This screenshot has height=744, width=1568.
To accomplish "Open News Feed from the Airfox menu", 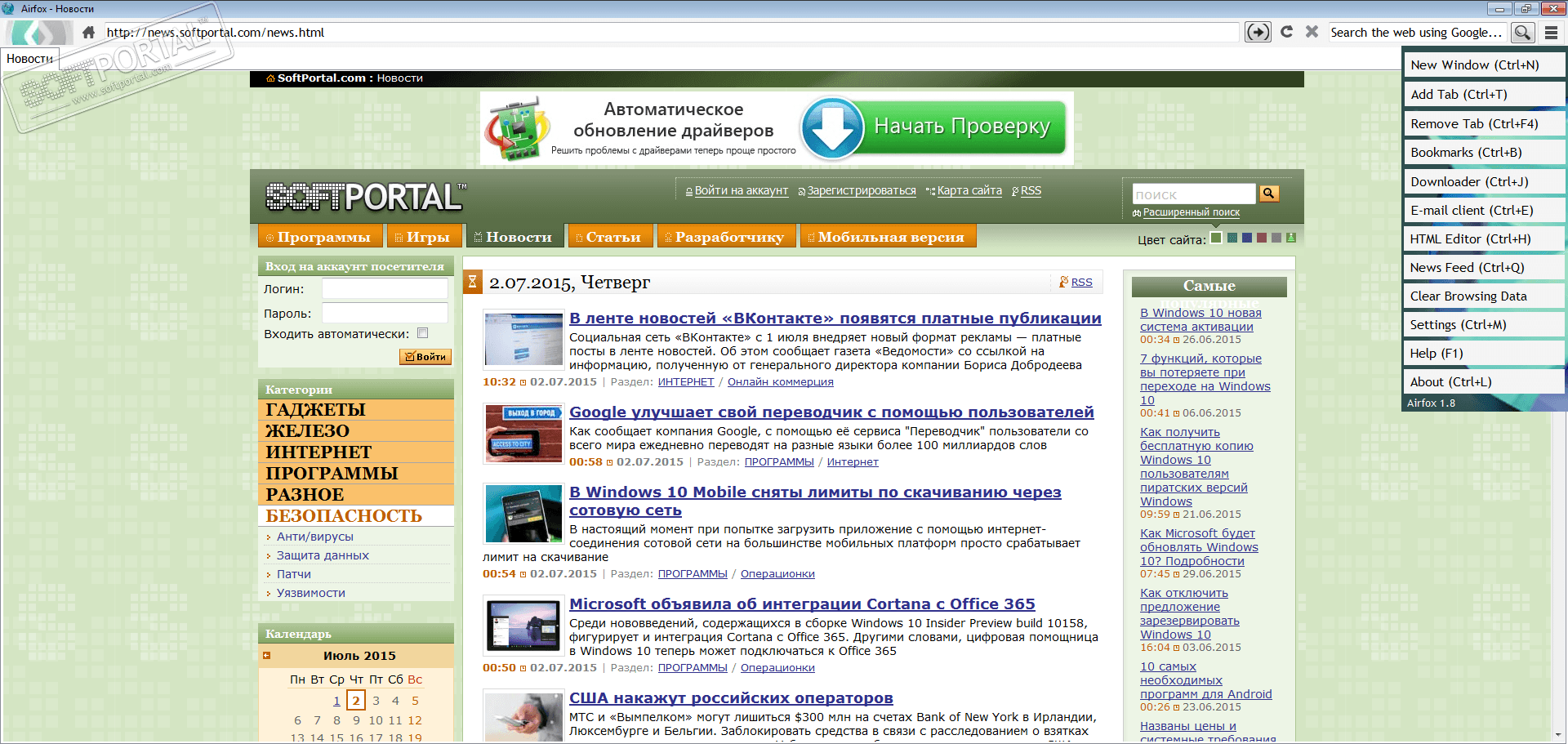I will coord(1484,267).
